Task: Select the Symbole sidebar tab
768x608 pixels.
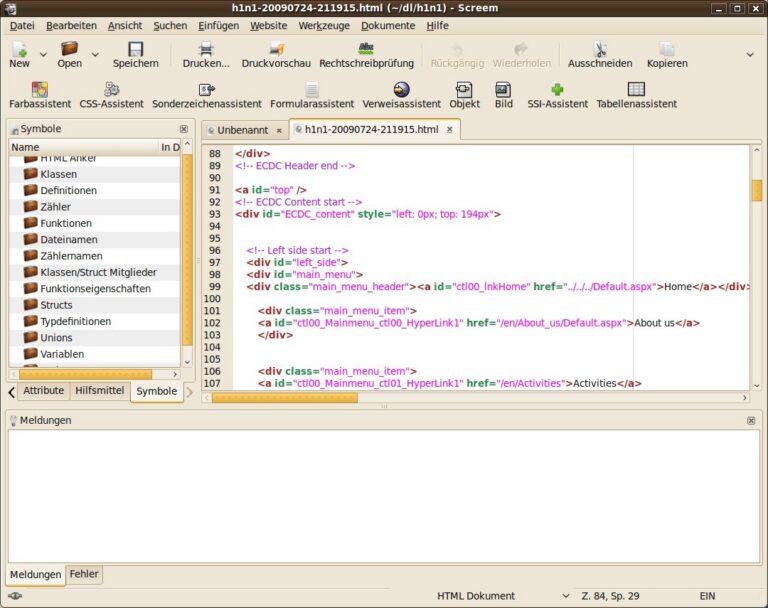Action: click(157, 391)
